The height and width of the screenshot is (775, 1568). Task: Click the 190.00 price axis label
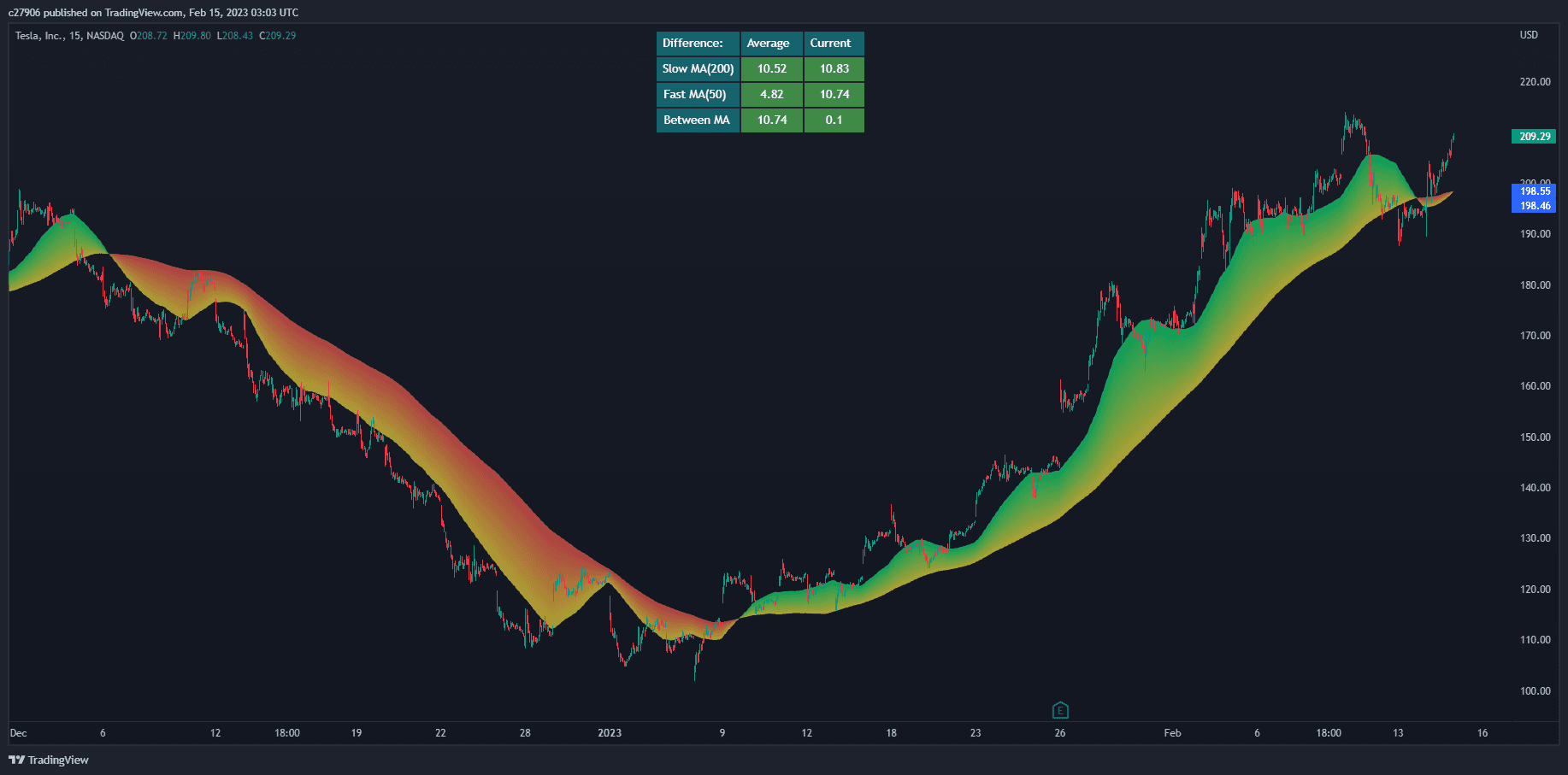(1535, 234)
